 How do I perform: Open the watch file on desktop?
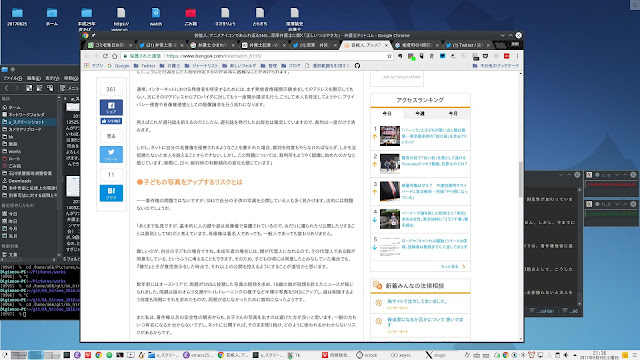[156, 17]
